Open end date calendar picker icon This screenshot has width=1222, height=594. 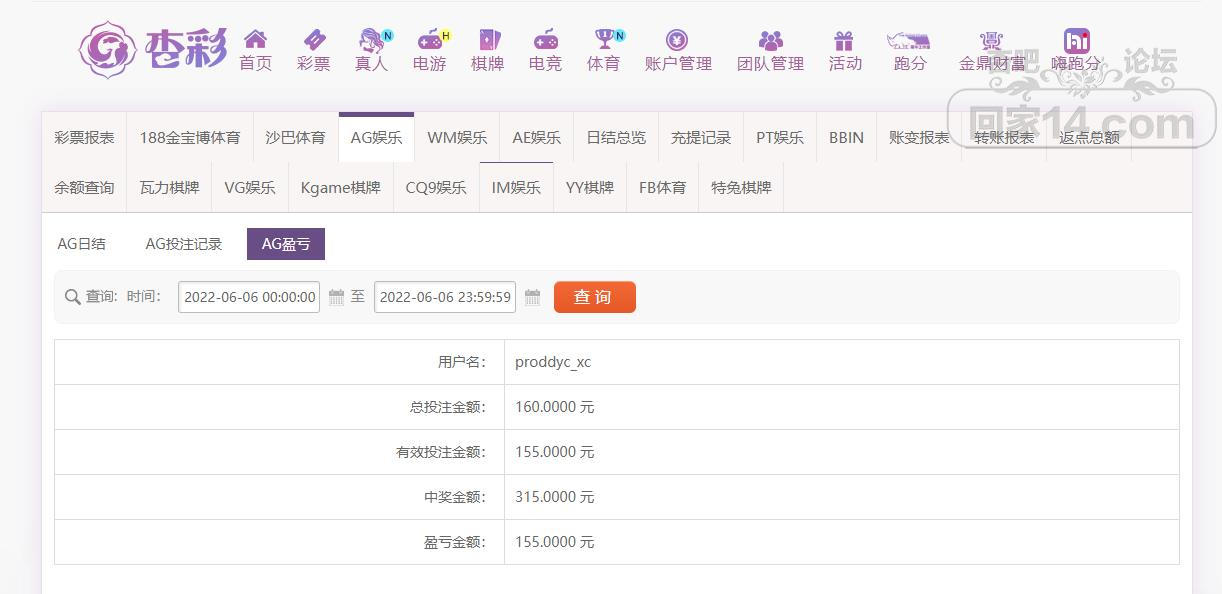click(532, 297)
